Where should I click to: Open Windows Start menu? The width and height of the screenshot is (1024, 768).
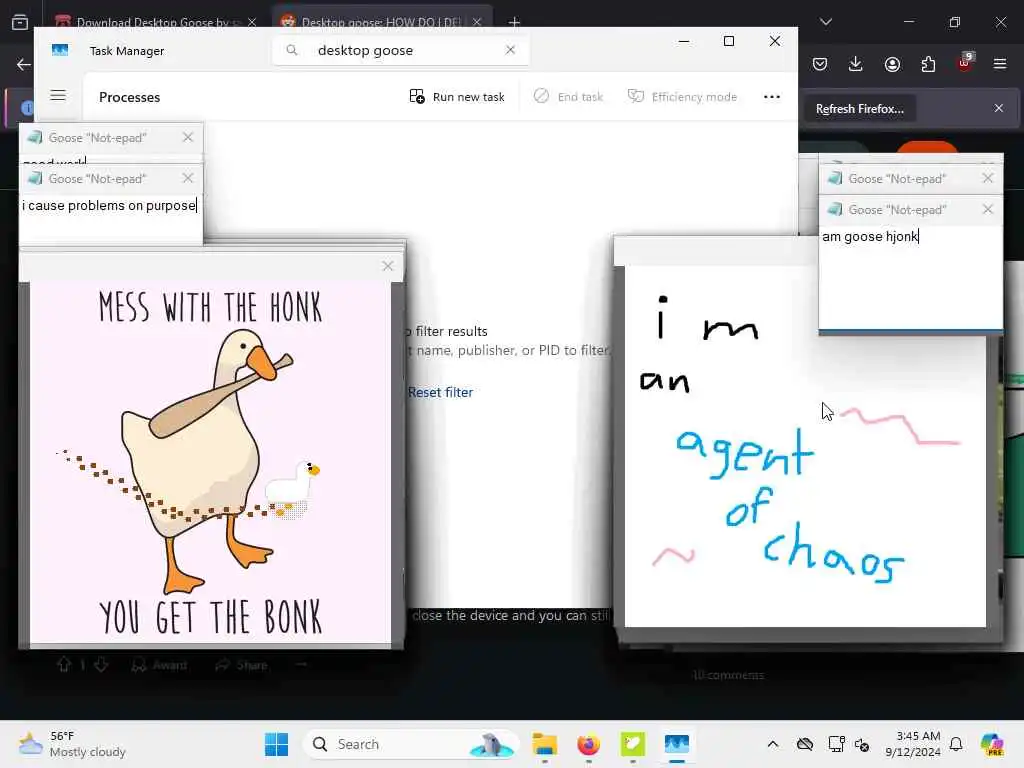[276, 744]
